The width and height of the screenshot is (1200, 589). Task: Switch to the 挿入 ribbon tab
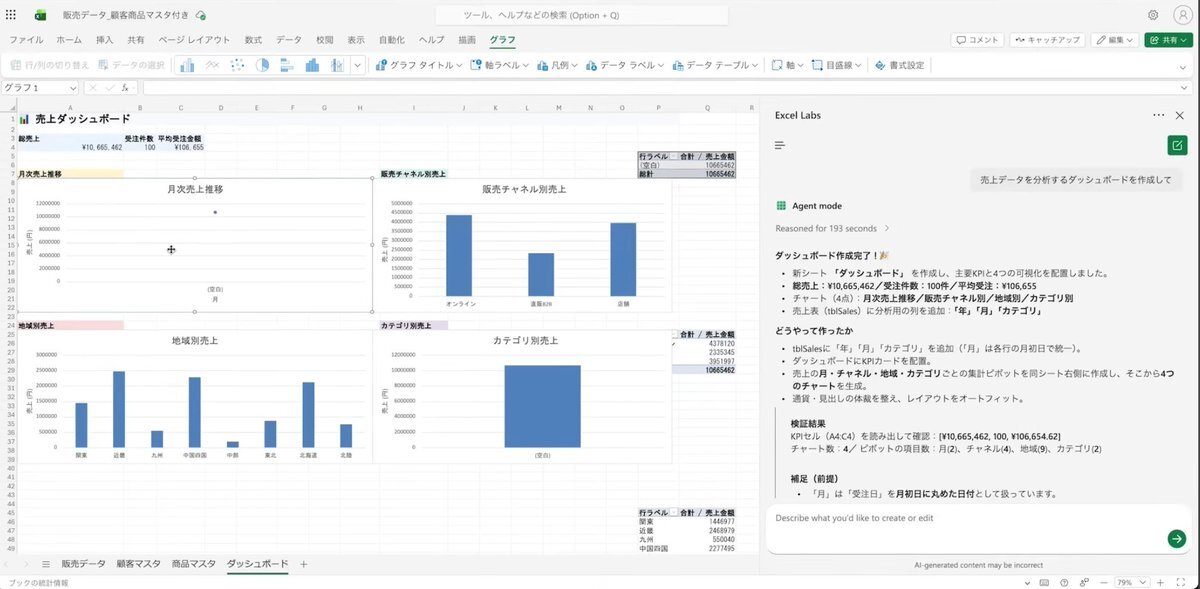(x=104, y=40)
